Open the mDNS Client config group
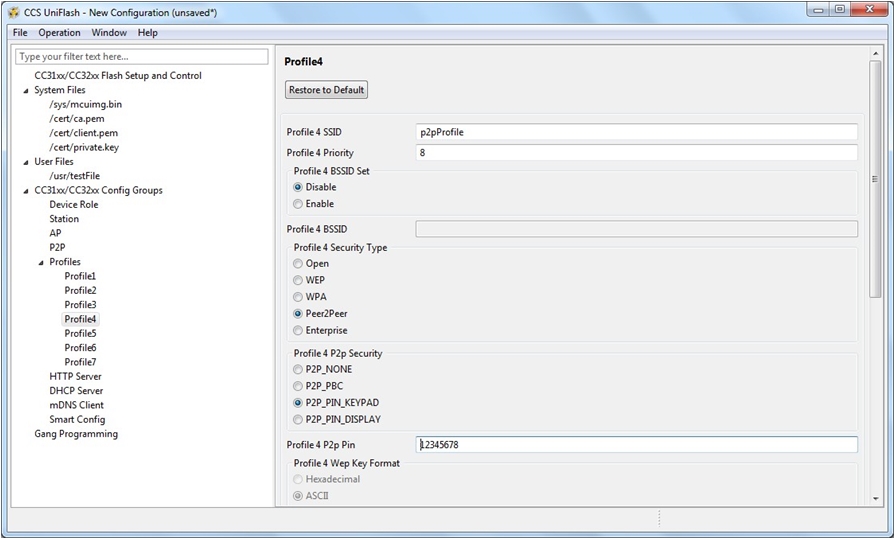 76,405
